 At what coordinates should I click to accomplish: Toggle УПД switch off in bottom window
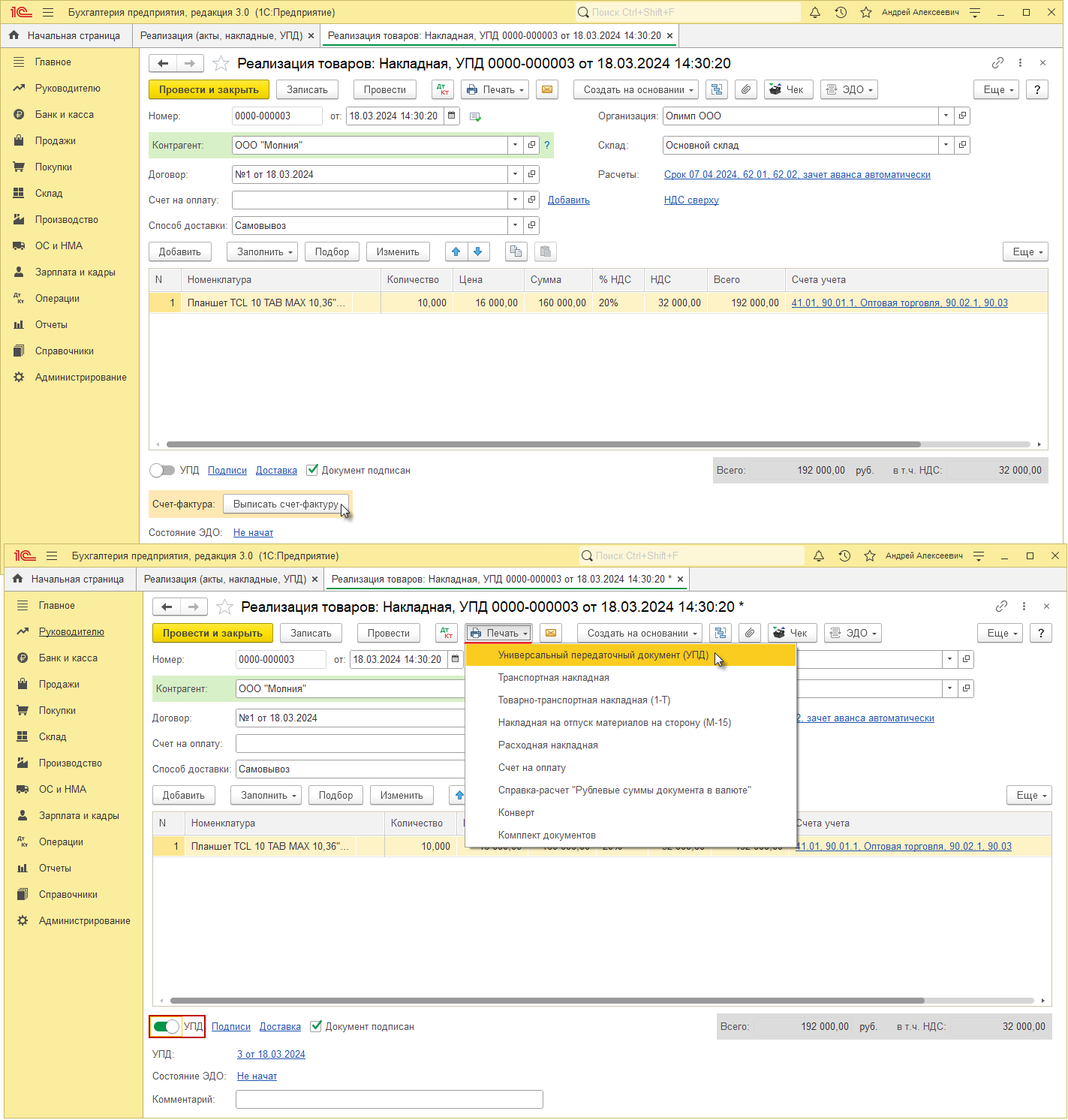166,1026
